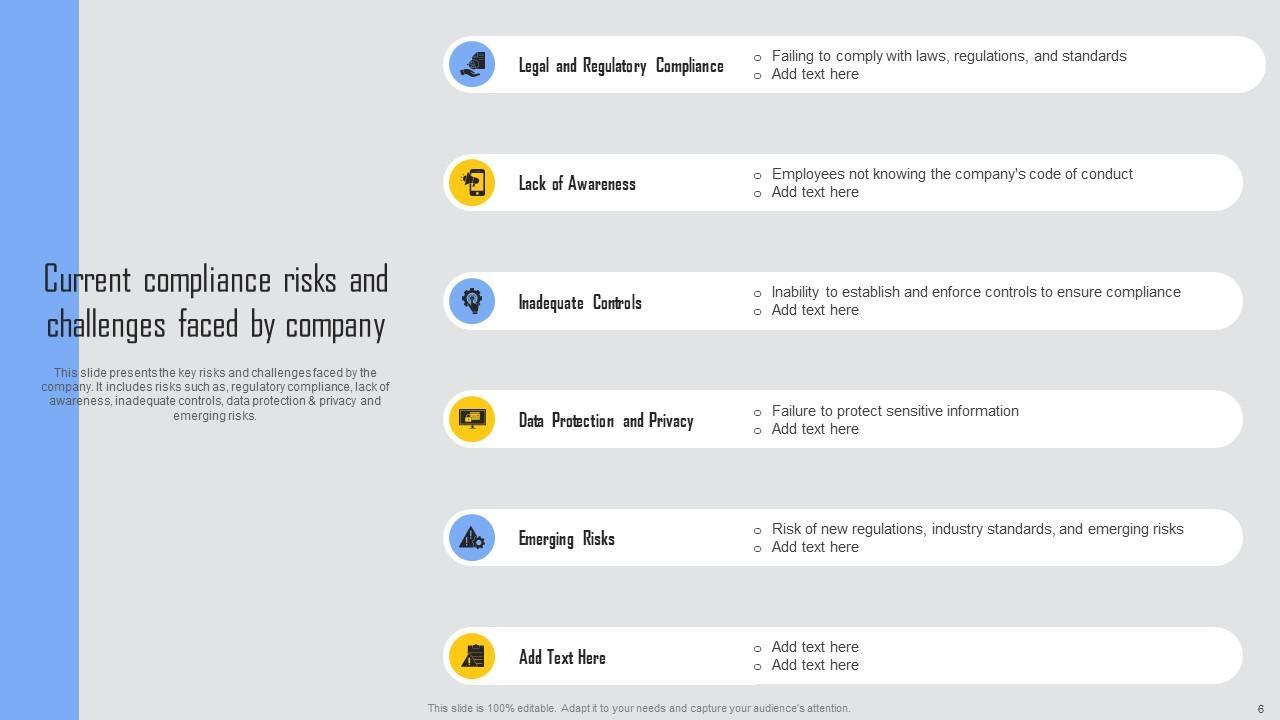The width and height of the screenshot is (1280, 720).
Task: Select the Data Protection monitor icon
Action: (x=472, y=419)
